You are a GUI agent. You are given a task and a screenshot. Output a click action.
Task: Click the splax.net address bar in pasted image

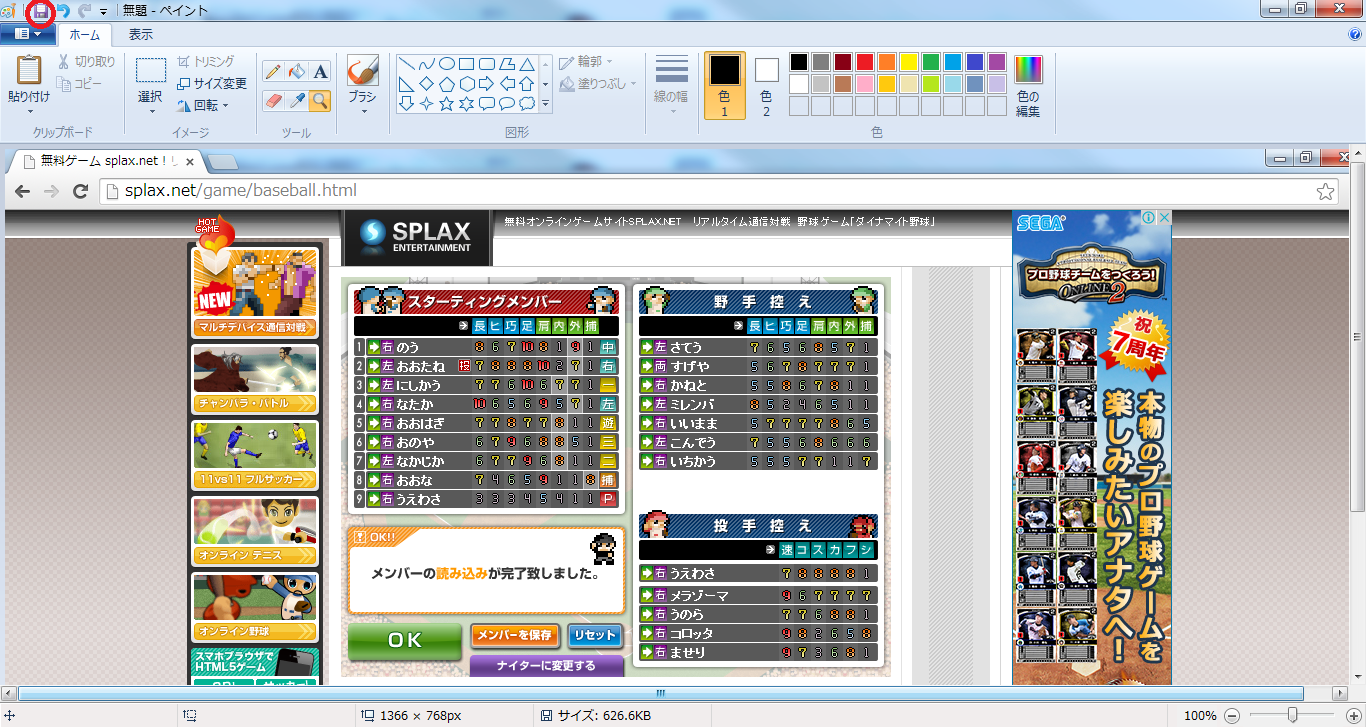[718, 191]
